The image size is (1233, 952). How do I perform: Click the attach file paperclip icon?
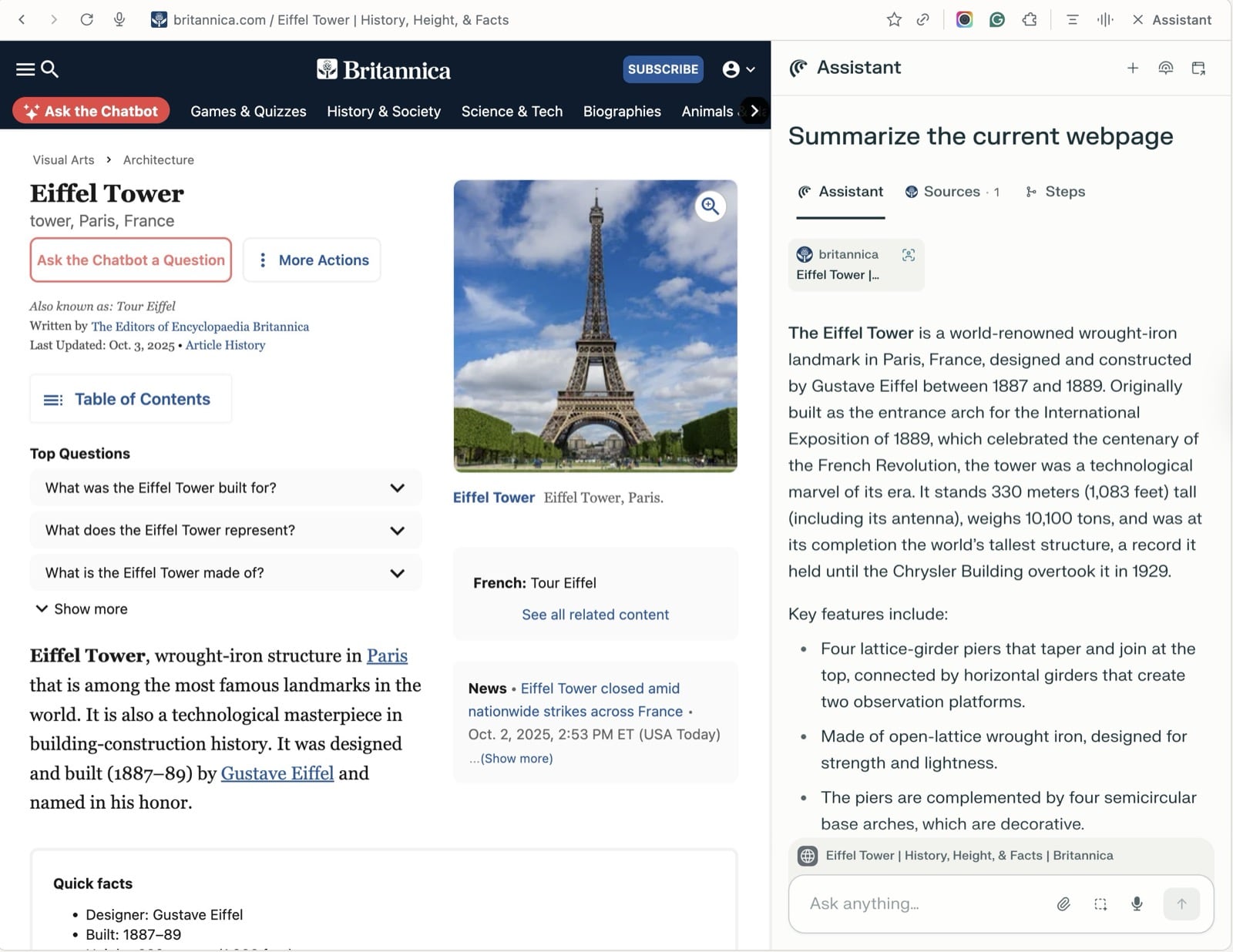click(x=1063, y=903)
